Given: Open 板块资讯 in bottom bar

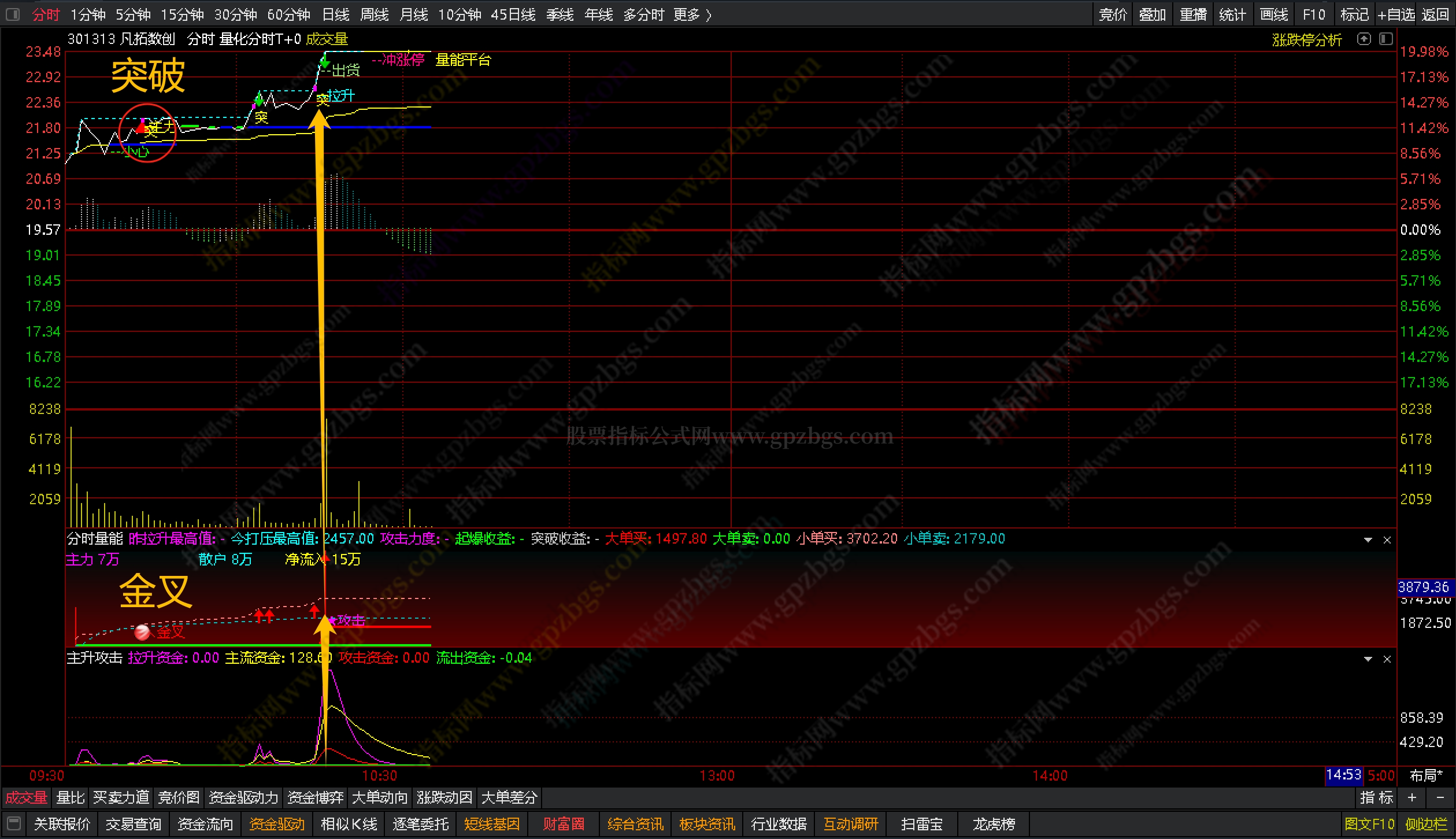Looking at the screenshot, I should click(x=707, y=824).
